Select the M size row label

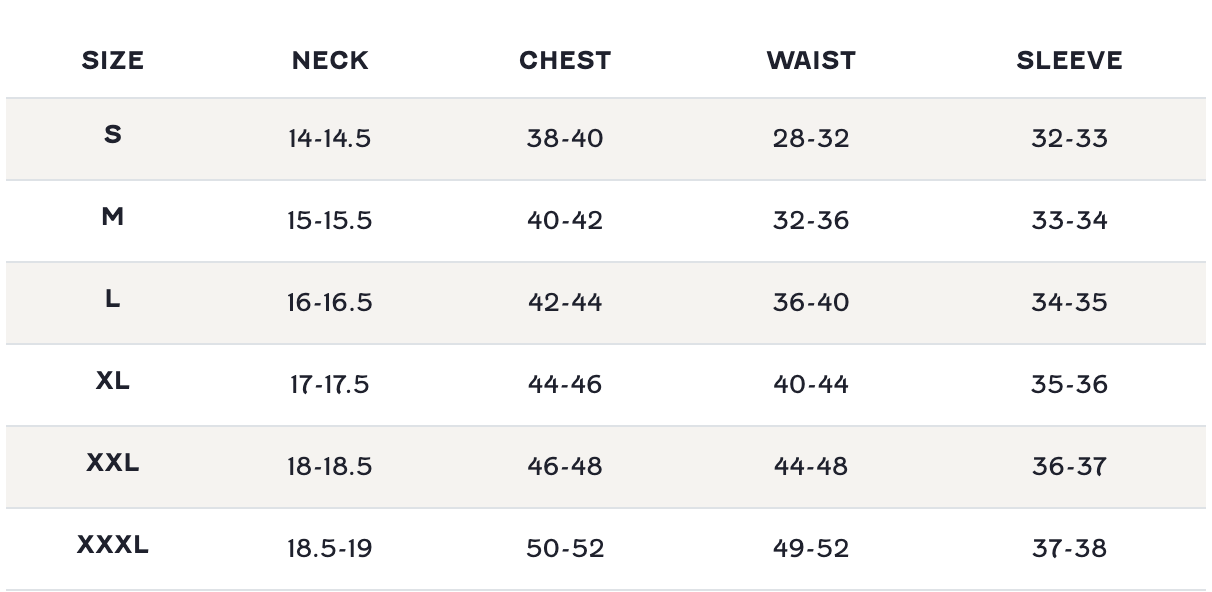click(x=113, y=216)
